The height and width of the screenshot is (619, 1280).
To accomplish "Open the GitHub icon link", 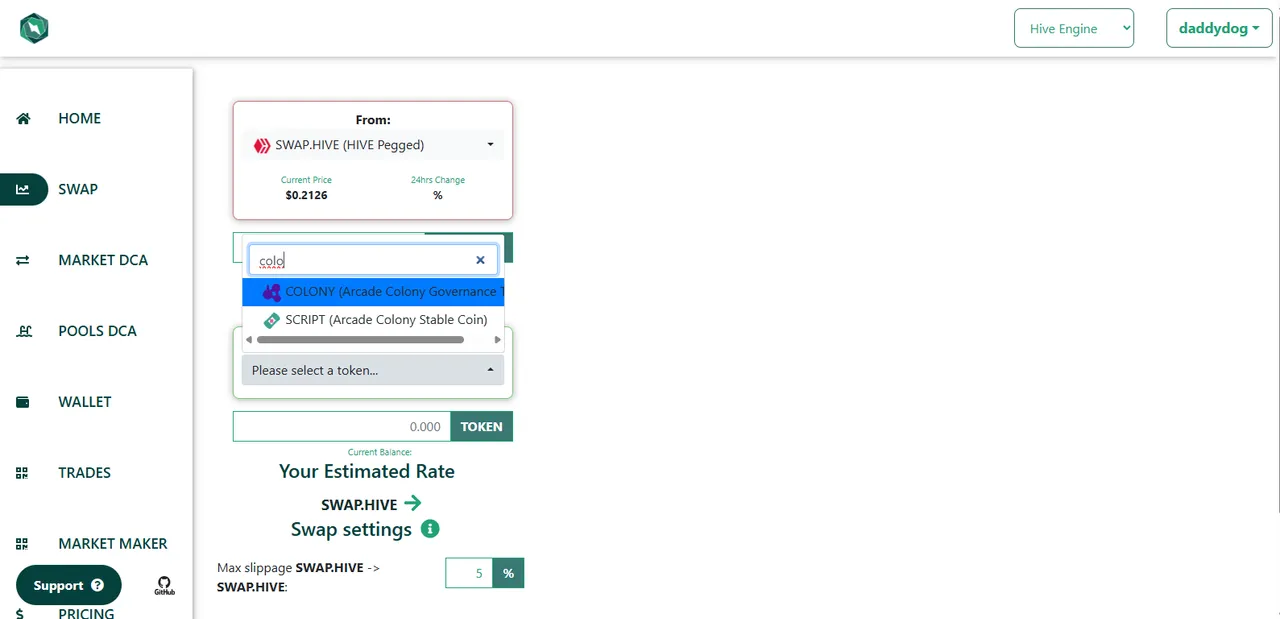I will (164, 586).
